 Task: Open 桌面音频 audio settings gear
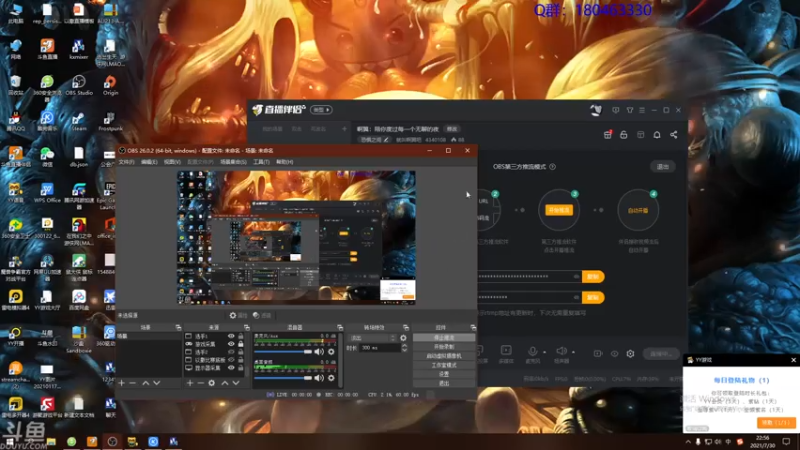331,378
